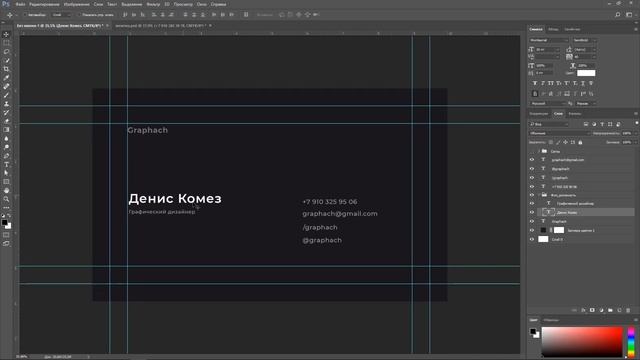Open the font size dropdown
The width and height of the screenshot is (640, 360).
[548, 49]
